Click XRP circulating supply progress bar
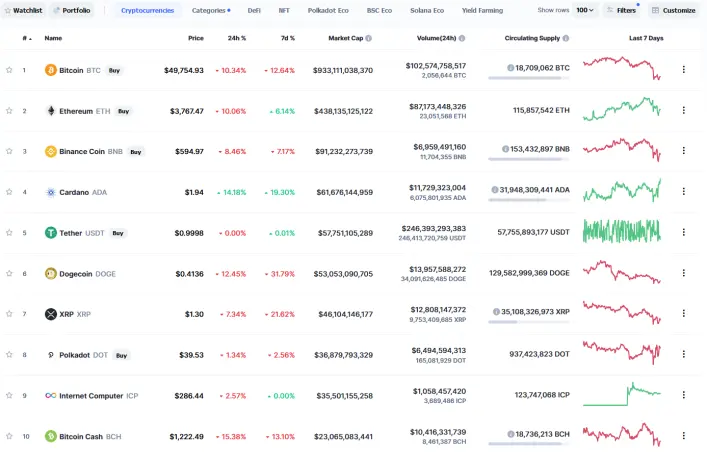Image resolution: width=707 pixels, height=453 pixels. point(528,322)
